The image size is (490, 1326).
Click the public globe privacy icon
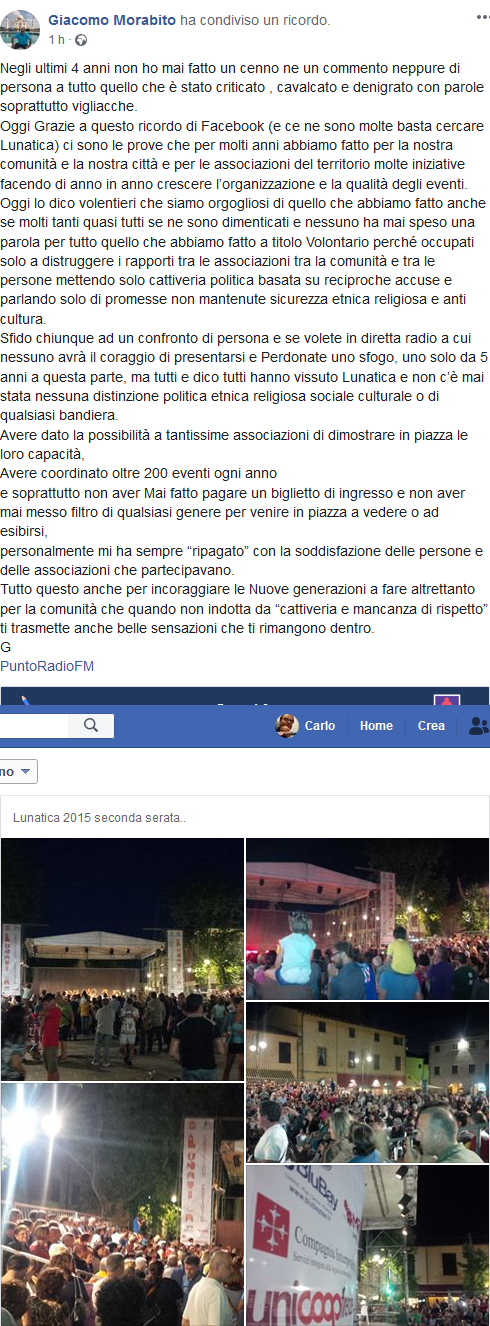tap(81, 40)
